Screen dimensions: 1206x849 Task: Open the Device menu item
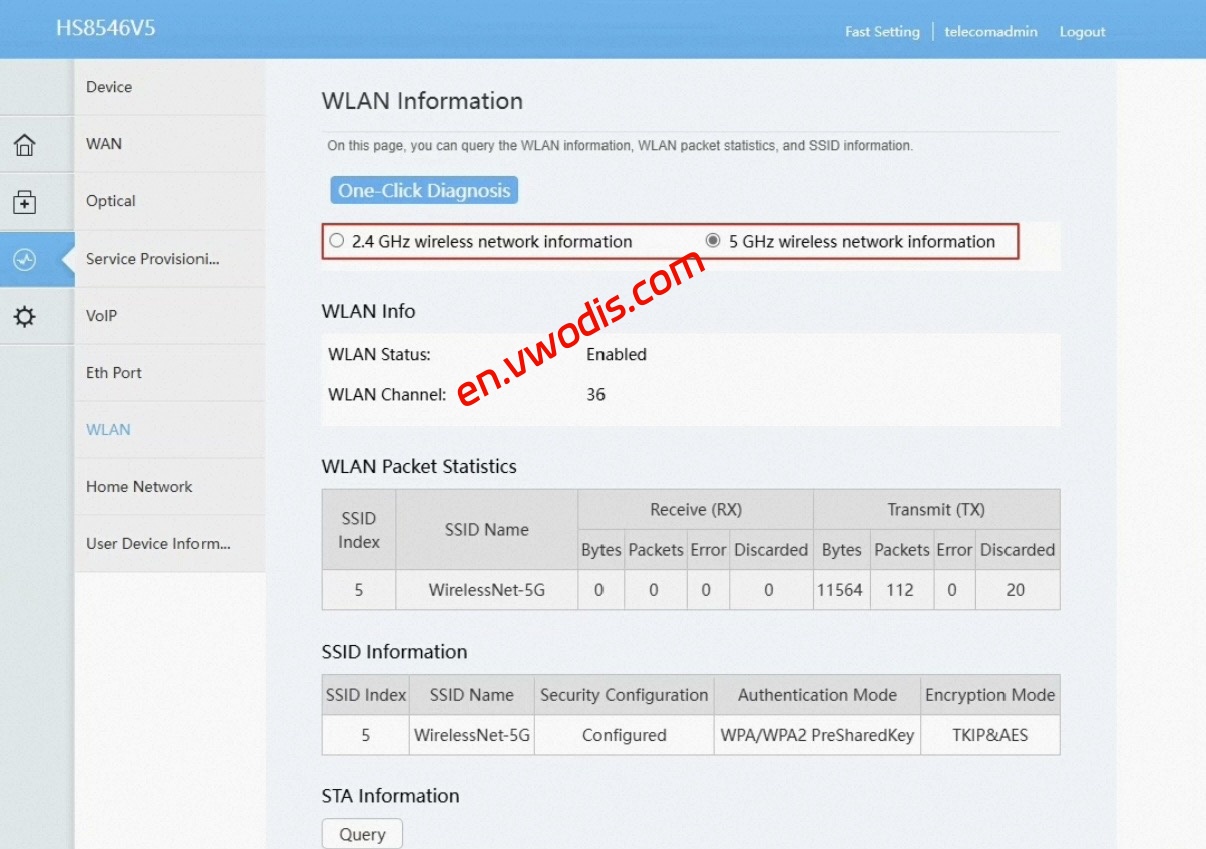coord(108,87)
